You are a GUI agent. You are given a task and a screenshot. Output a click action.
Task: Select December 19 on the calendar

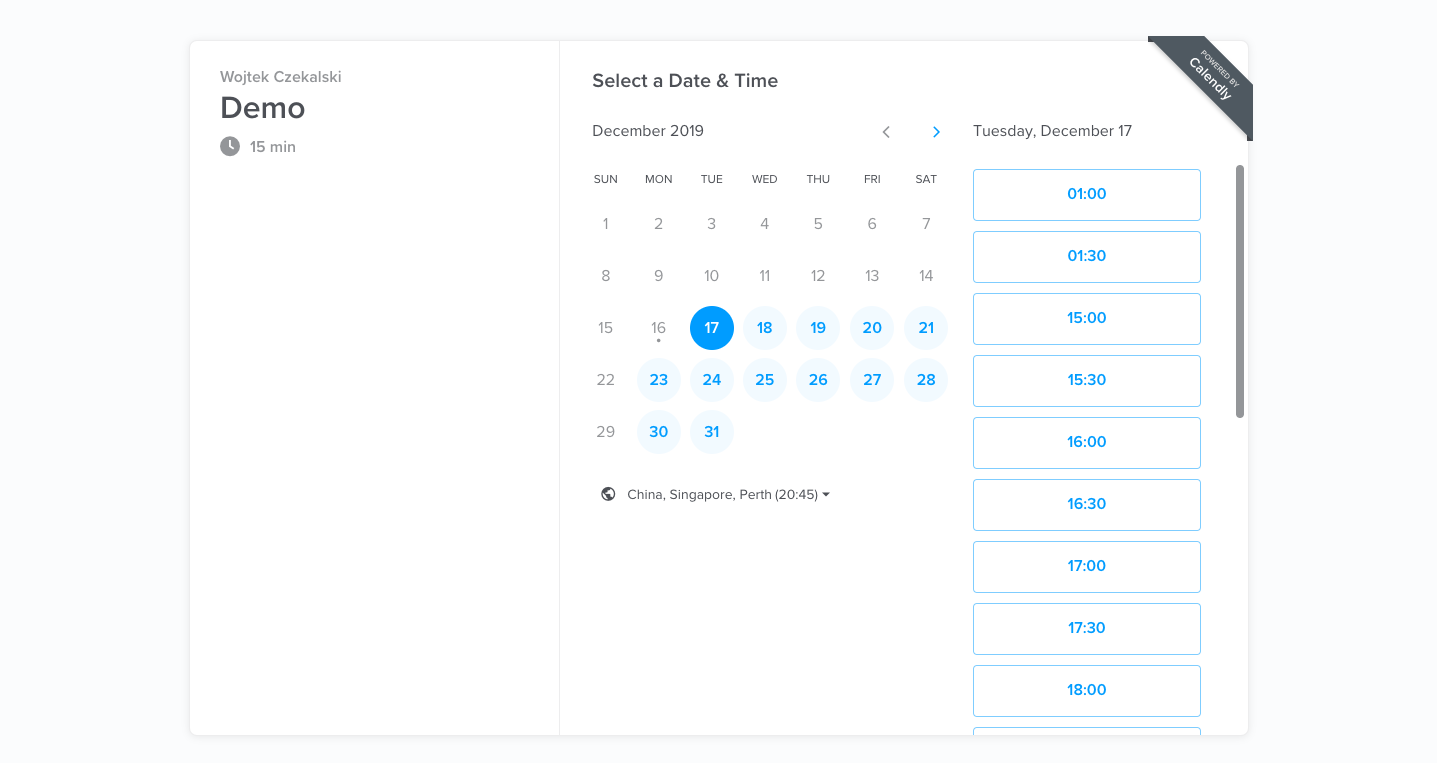pos(818,328)
